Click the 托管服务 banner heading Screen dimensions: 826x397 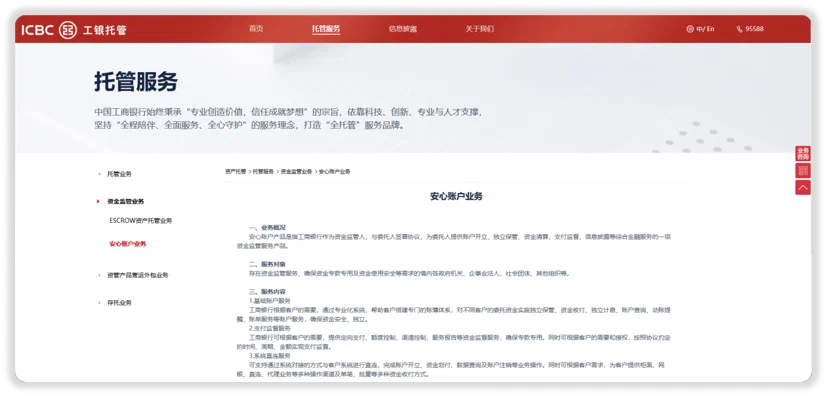point(136,82)
